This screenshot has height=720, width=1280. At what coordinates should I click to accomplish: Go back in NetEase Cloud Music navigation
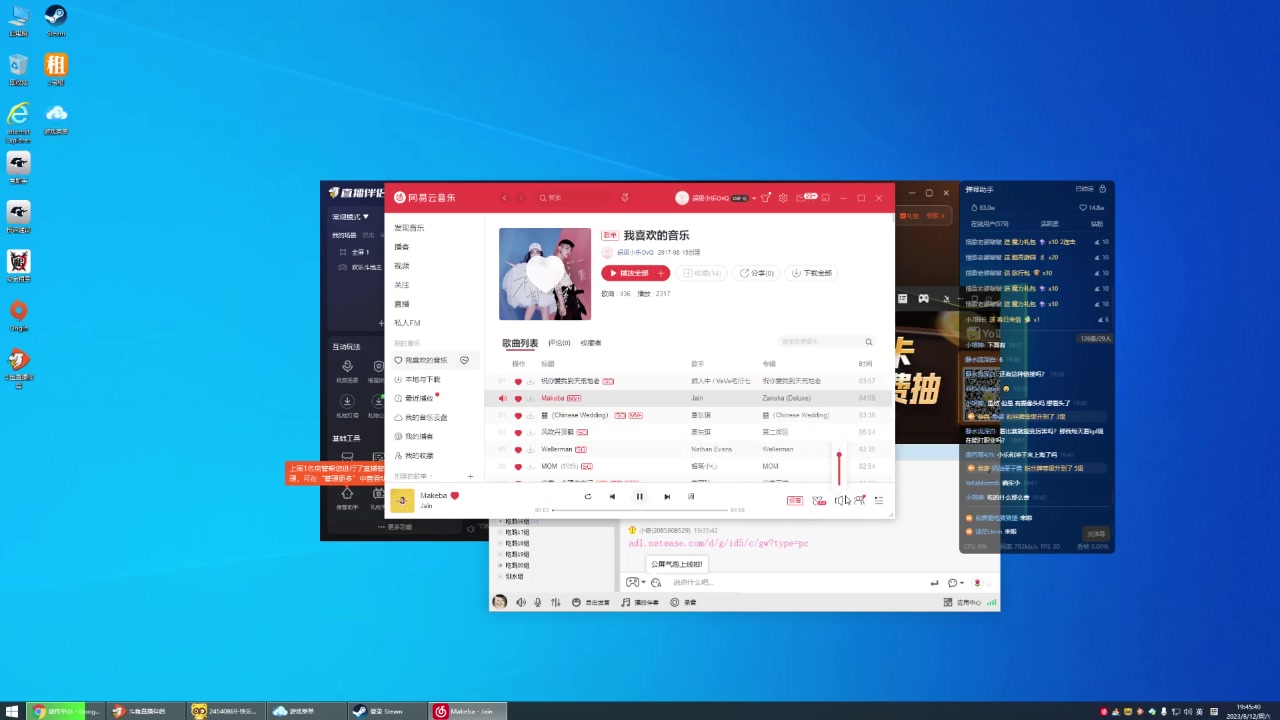coord(504,198)
